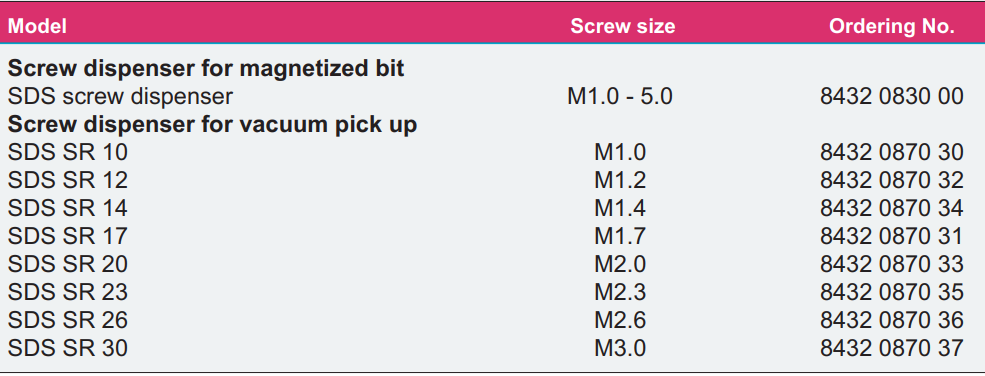The image size is (985, 376).
Task: Click the M1.0 - 5.0 screw size
Action: click(620, 97)
